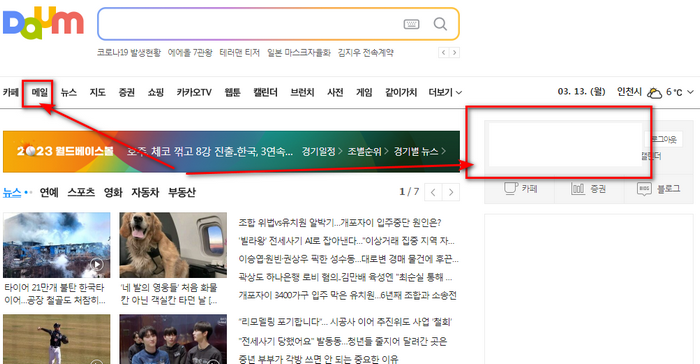Click trending keyword 코로나19 발생현황
The height and width of the screenshot is (364, 700).
coord(129,53)
